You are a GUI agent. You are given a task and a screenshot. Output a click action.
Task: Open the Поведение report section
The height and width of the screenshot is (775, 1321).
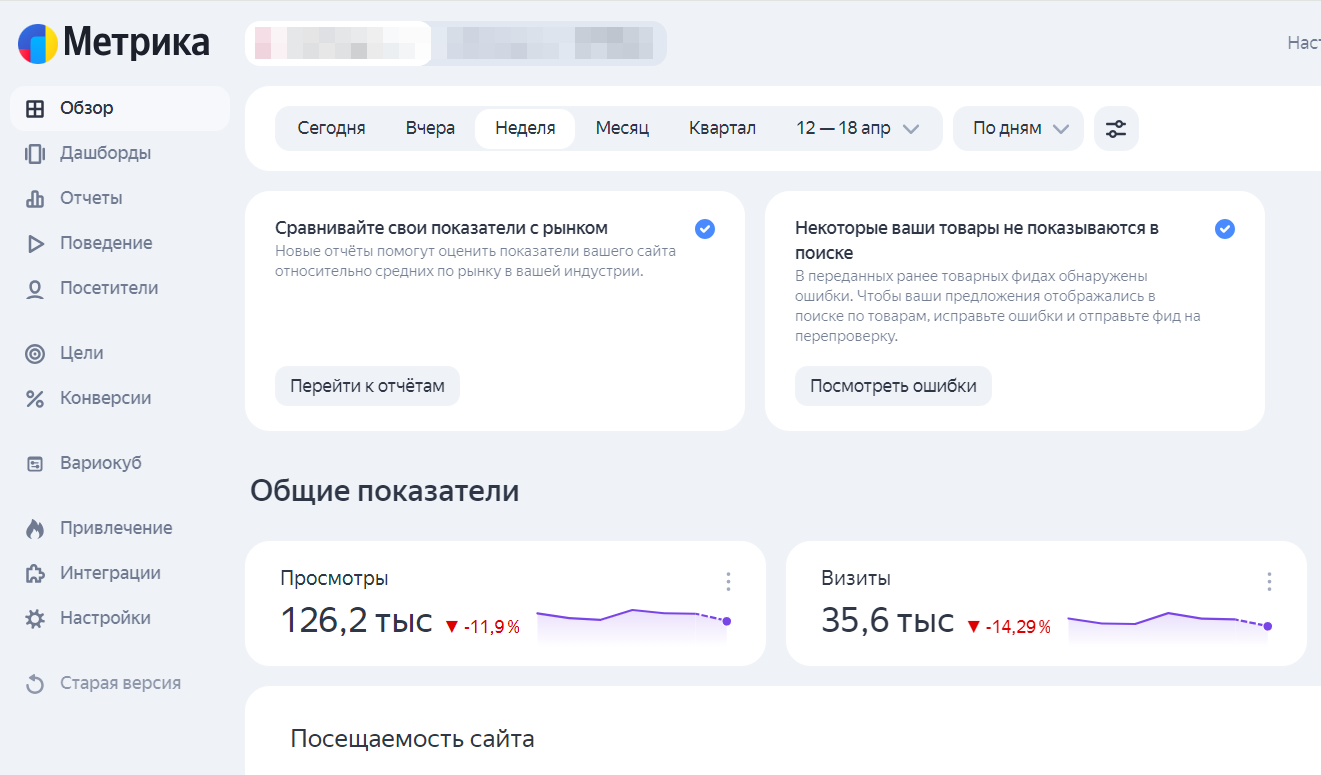click(104, 242)
